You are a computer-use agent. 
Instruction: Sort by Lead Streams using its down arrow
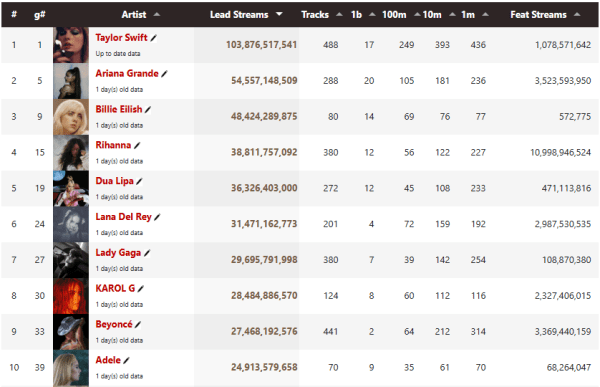coord(279,14)
